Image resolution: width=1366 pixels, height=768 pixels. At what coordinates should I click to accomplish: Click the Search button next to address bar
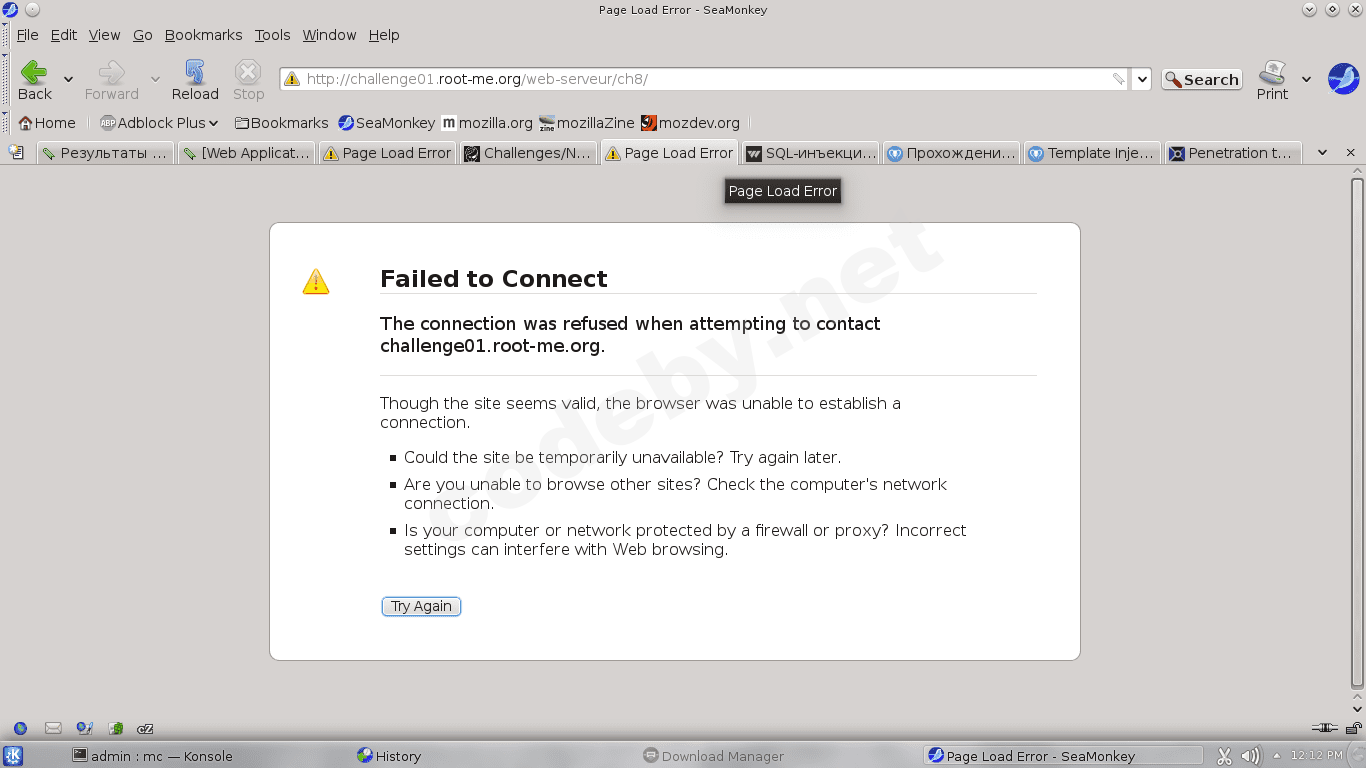point(1201,79)
